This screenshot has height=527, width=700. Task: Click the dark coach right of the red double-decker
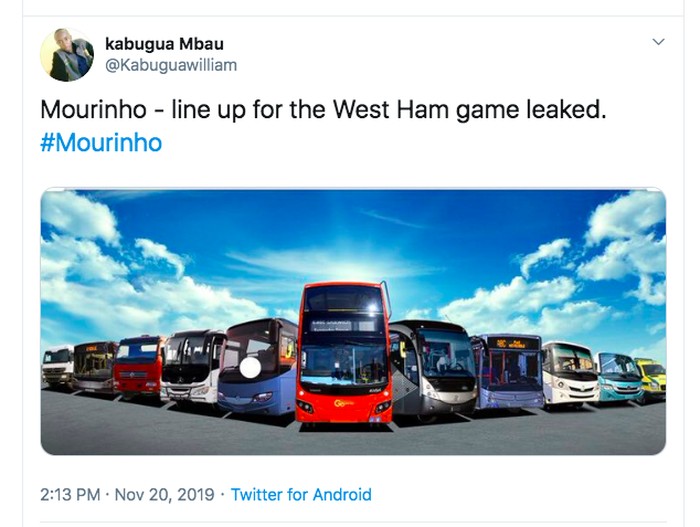click(x=433, y=367)
